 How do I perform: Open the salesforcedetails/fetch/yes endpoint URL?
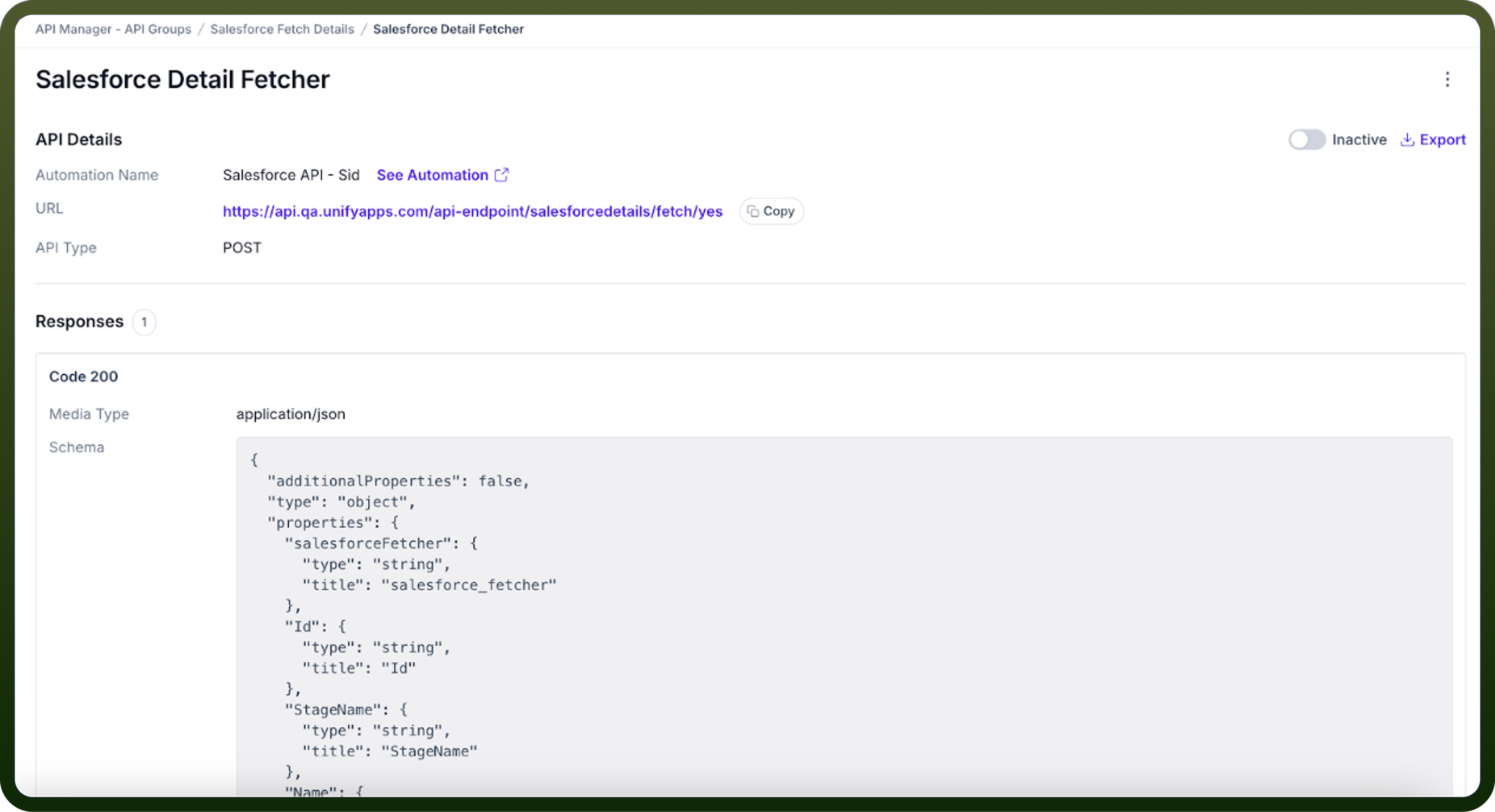tap(472, 211)
